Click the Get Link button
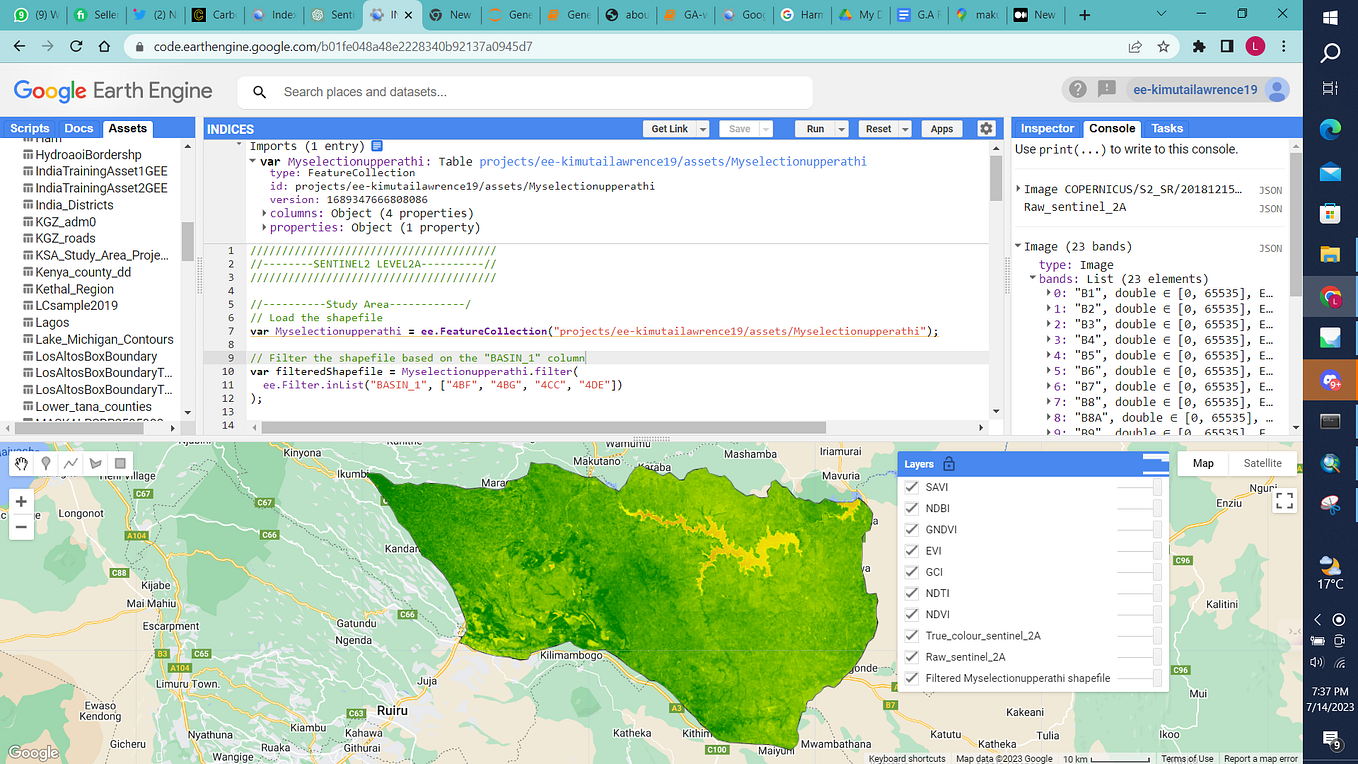1358x764 pixels. [x=668, y=128]
